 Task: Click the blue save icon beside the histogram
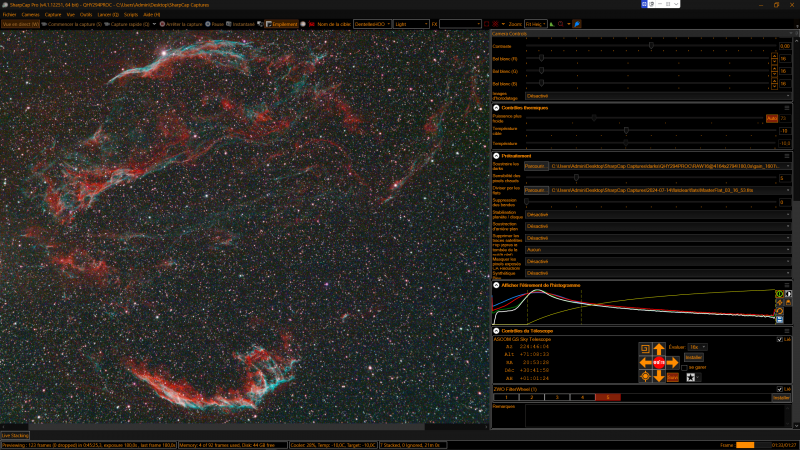click(x=779, y=319)
